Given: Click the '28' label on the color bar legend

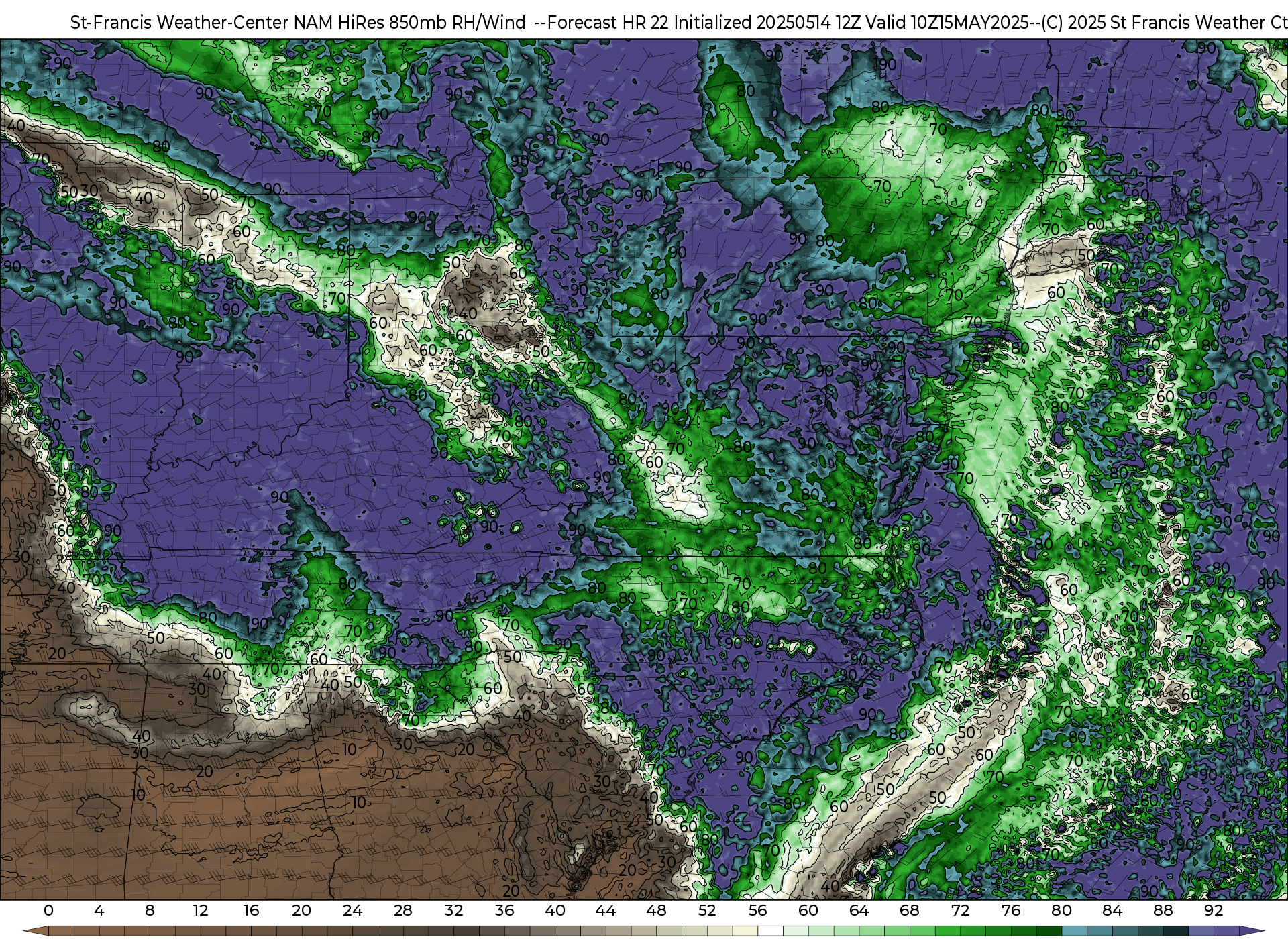Looking at the screenshot, I should coord(403,911).
